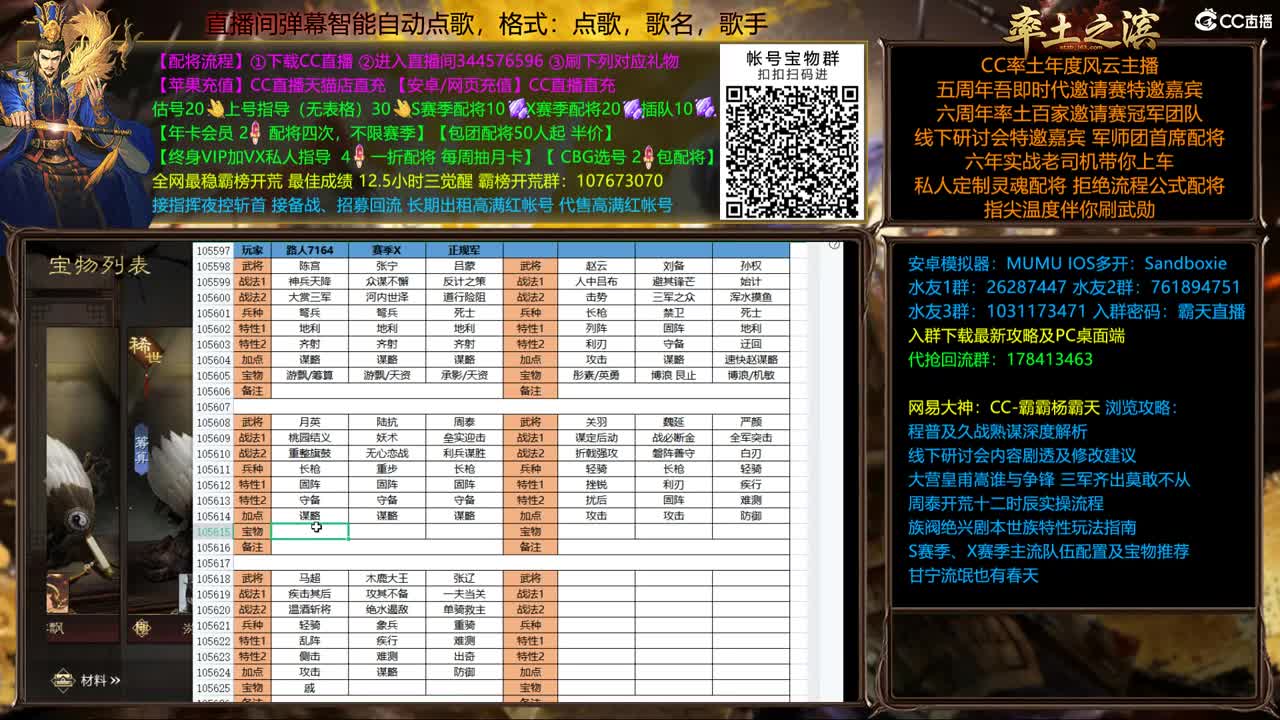Click the 形素/英勇 treasure cell

pyautogui.click(x=596, y=375)
